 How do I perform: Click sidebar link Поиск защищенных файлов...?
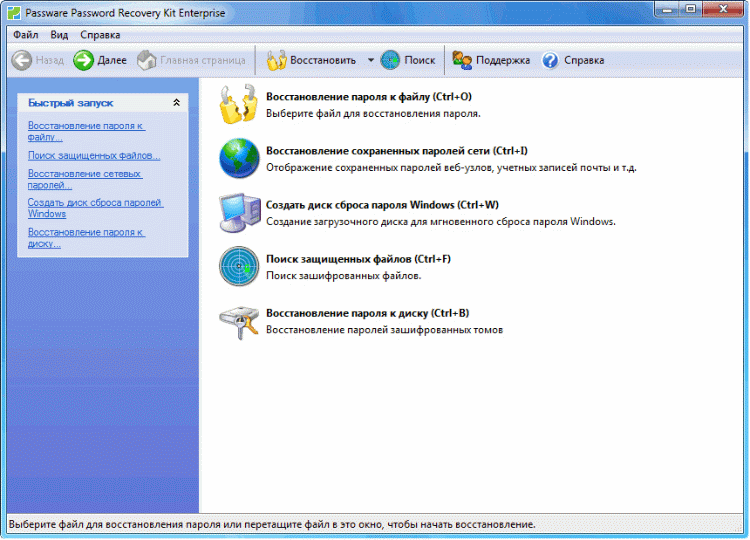pyautogui.click(x=94, y=155)
